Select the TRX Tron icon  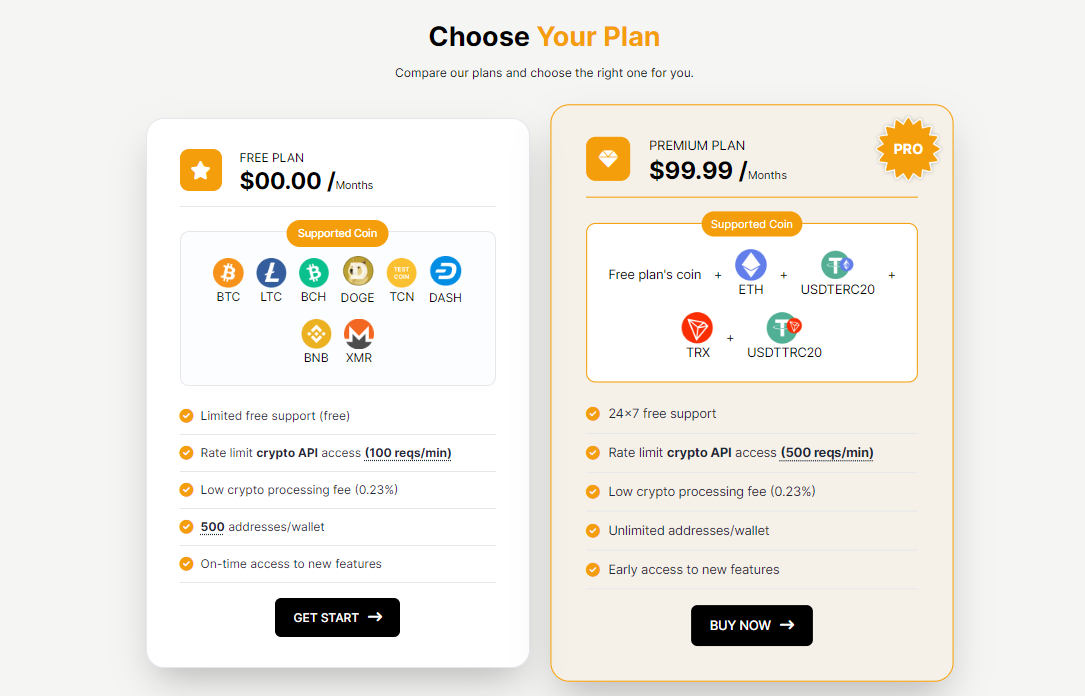697,328
